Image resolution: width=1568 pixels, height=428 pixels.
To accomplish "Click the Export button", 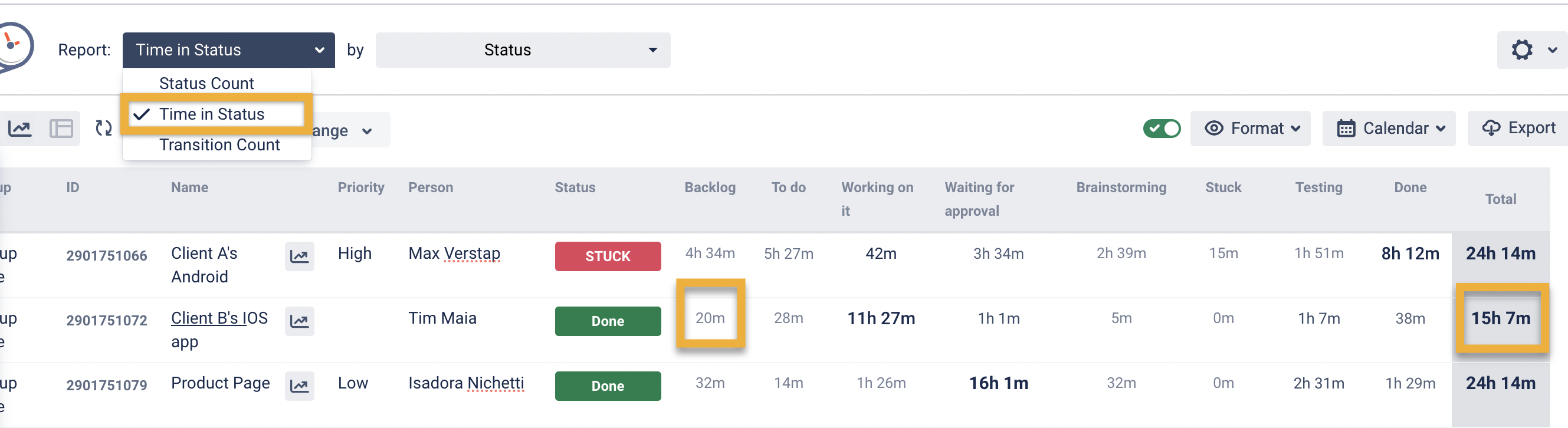I will (x=1518, y=129).
